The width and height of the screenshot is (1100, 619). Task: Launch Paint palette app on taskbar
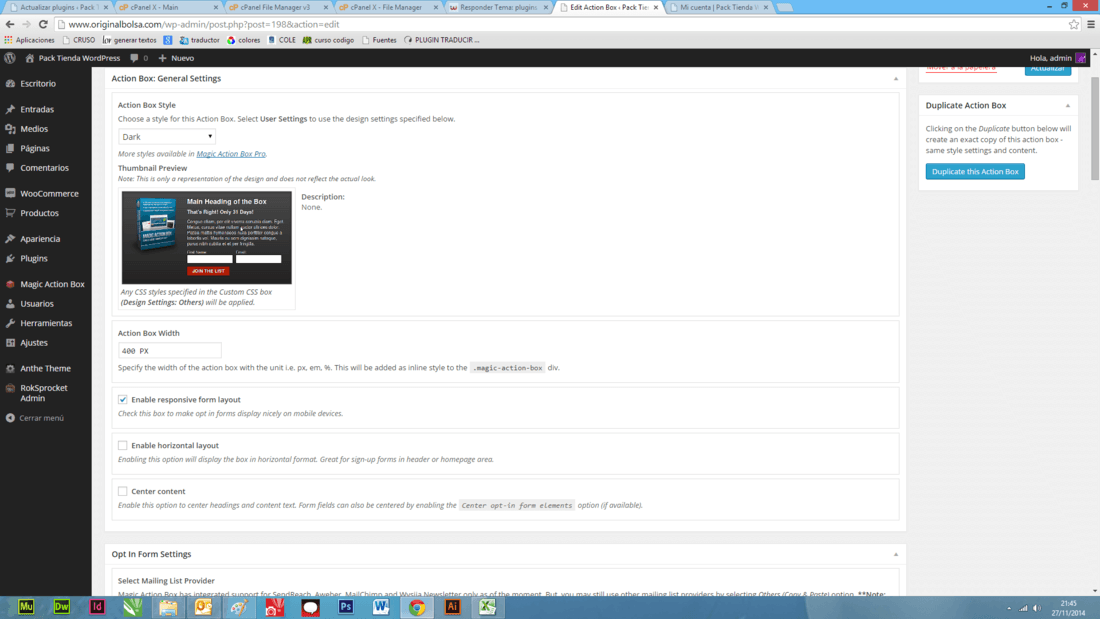click(239, 606)
